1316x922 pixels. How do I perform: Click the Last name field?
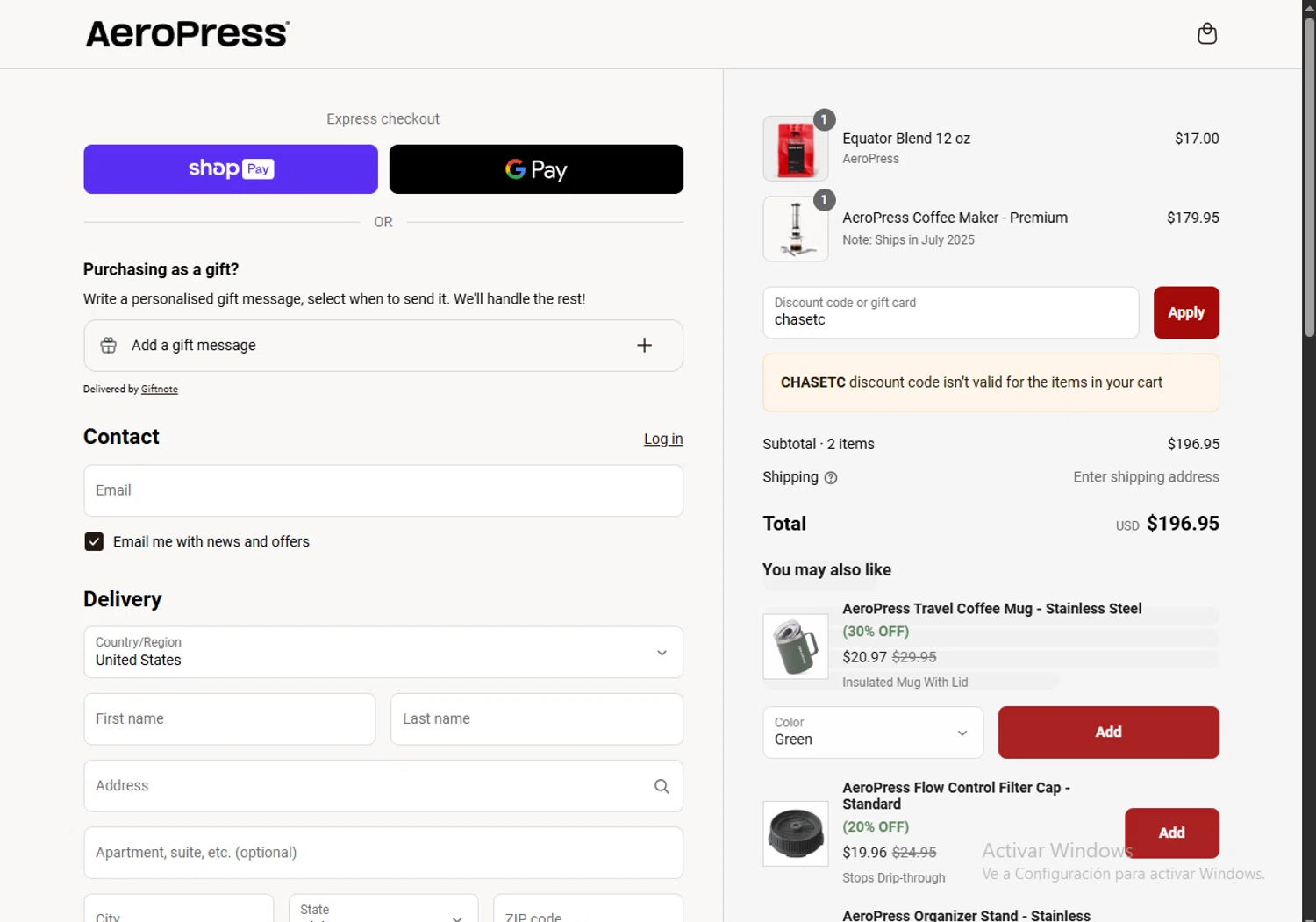point(537,718)
